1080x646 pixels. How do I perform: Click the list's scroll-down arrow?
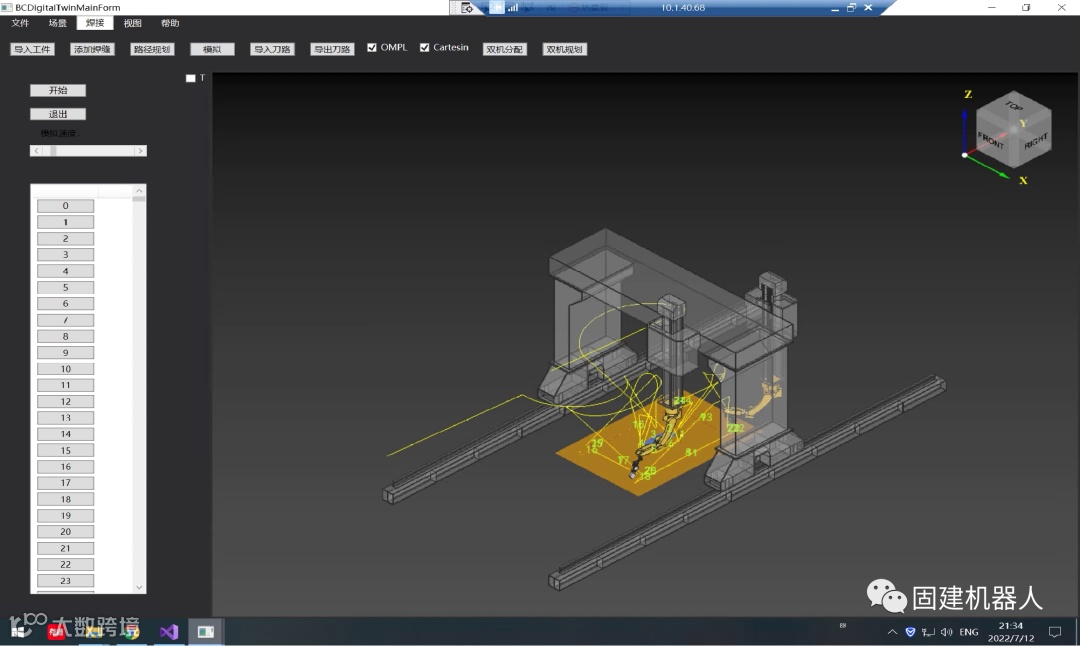click(x=139, y=587)
